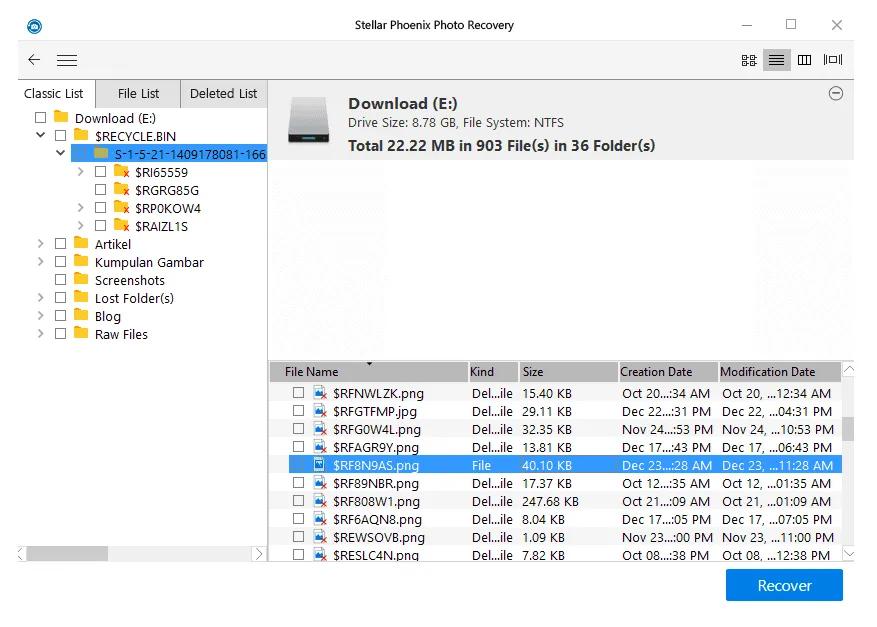Expand the Kumpulan Gambar folder node
877x627 pixels.
pos(40,261)
